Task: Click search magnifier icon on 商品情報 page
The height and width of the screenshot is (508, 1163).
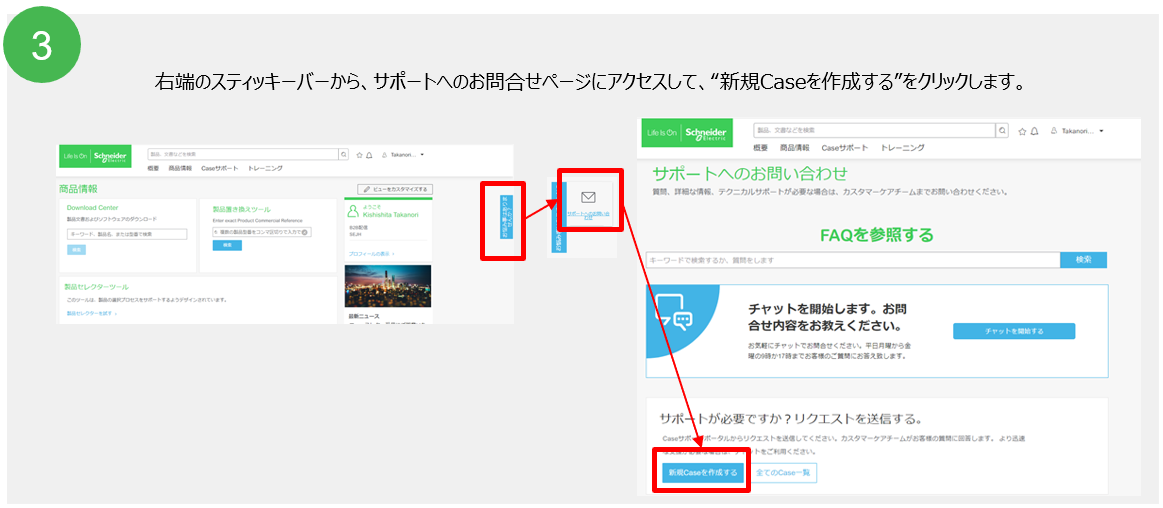Action: pos(343,155)
